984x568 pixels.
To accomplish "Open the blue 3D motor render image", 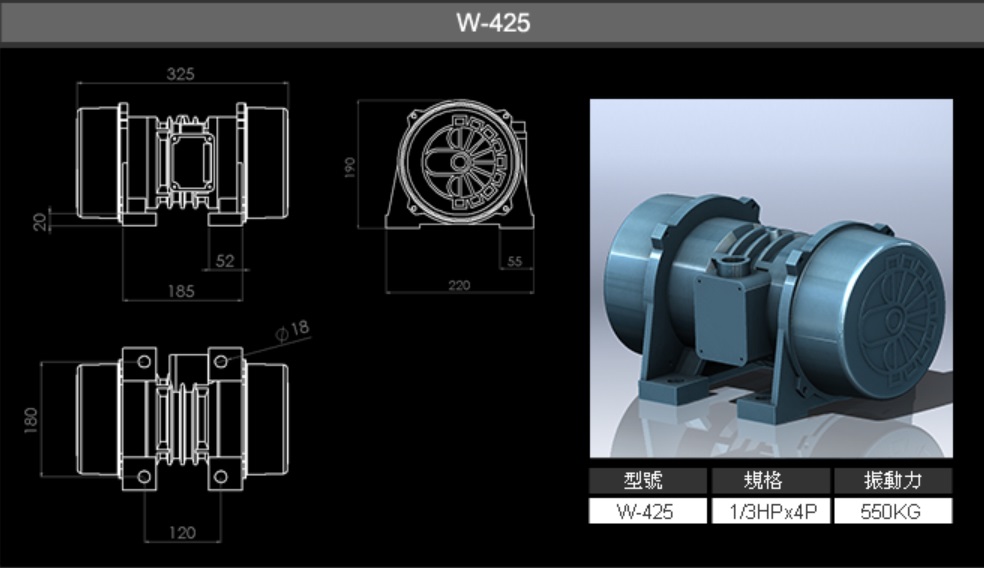I will pyautogui.click(x=771, y=278).
